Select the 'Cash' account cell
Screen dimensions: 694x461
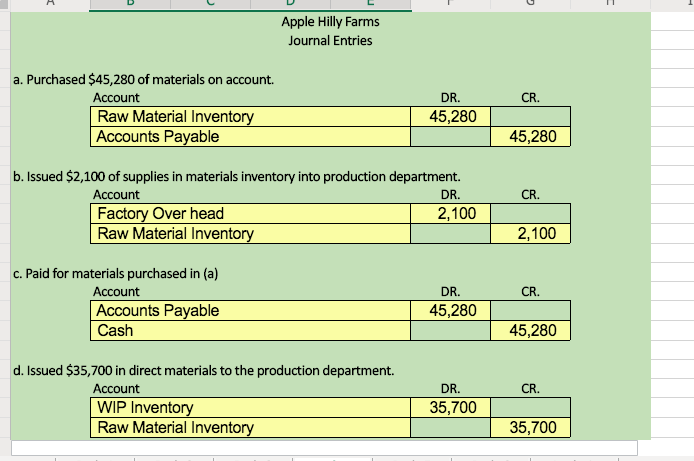(x=251, y=330)
